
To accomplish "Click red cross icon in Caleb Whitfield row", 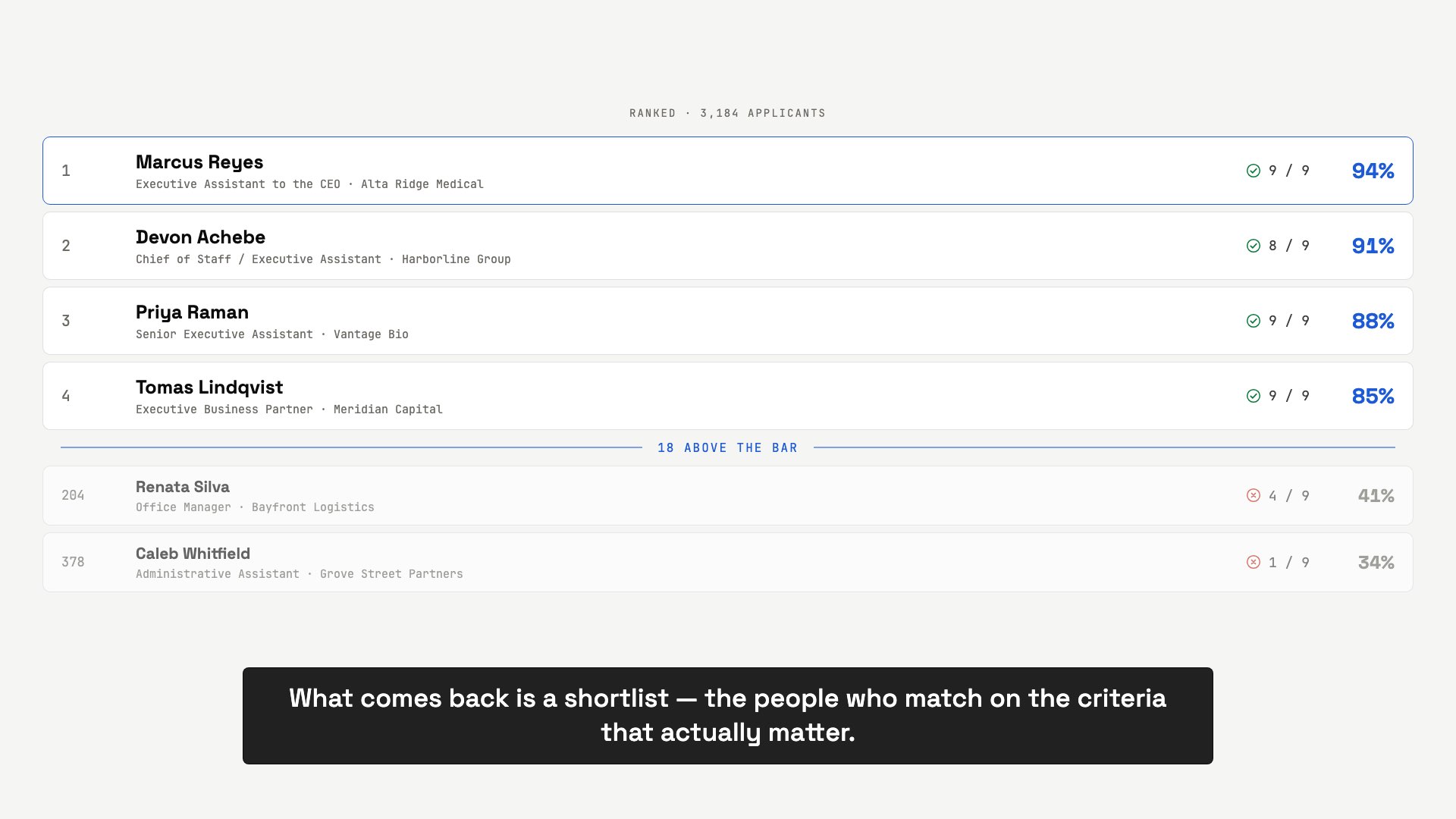I will tap(1254, 562).
